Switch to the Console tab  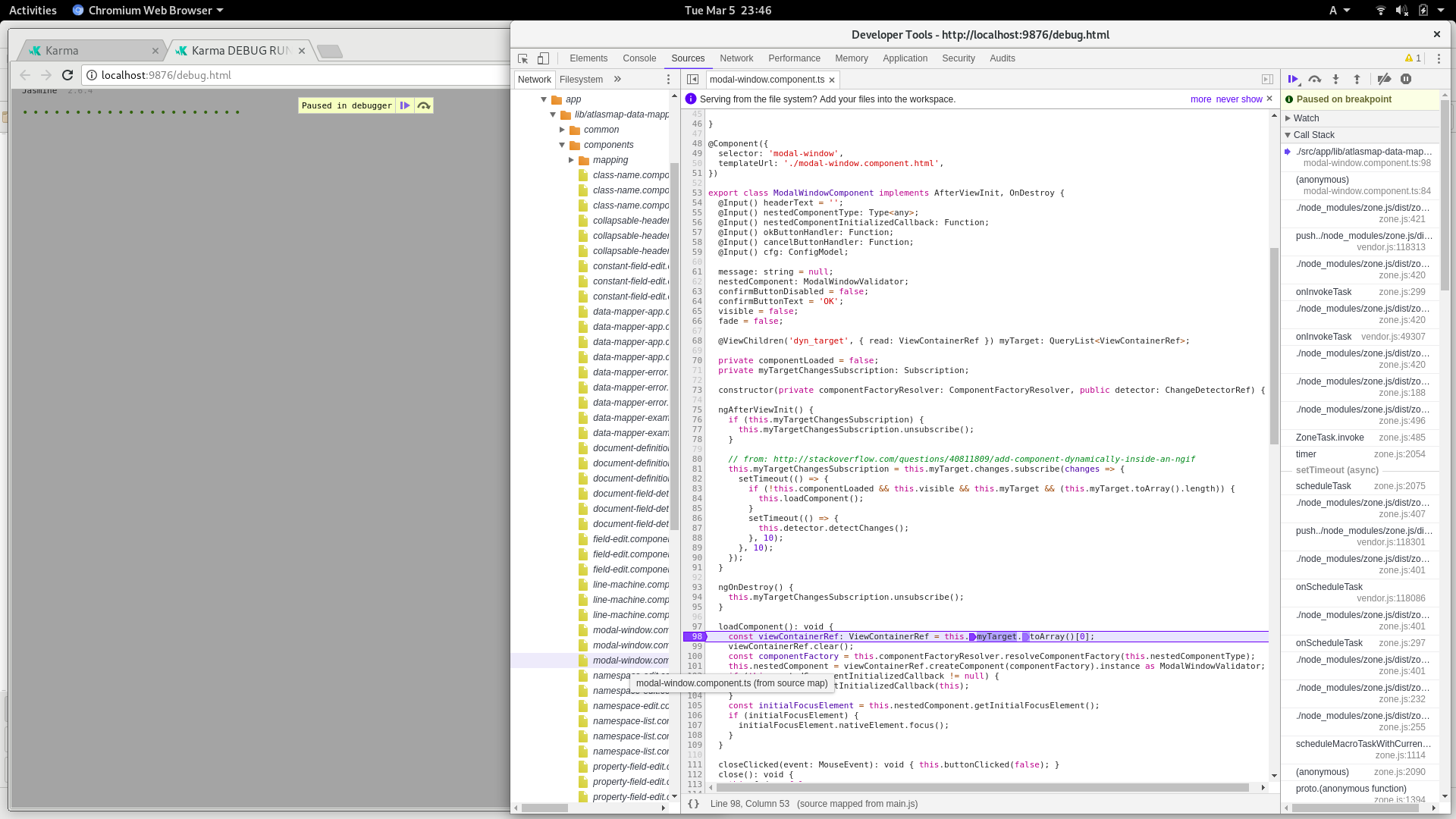point(639,58)
